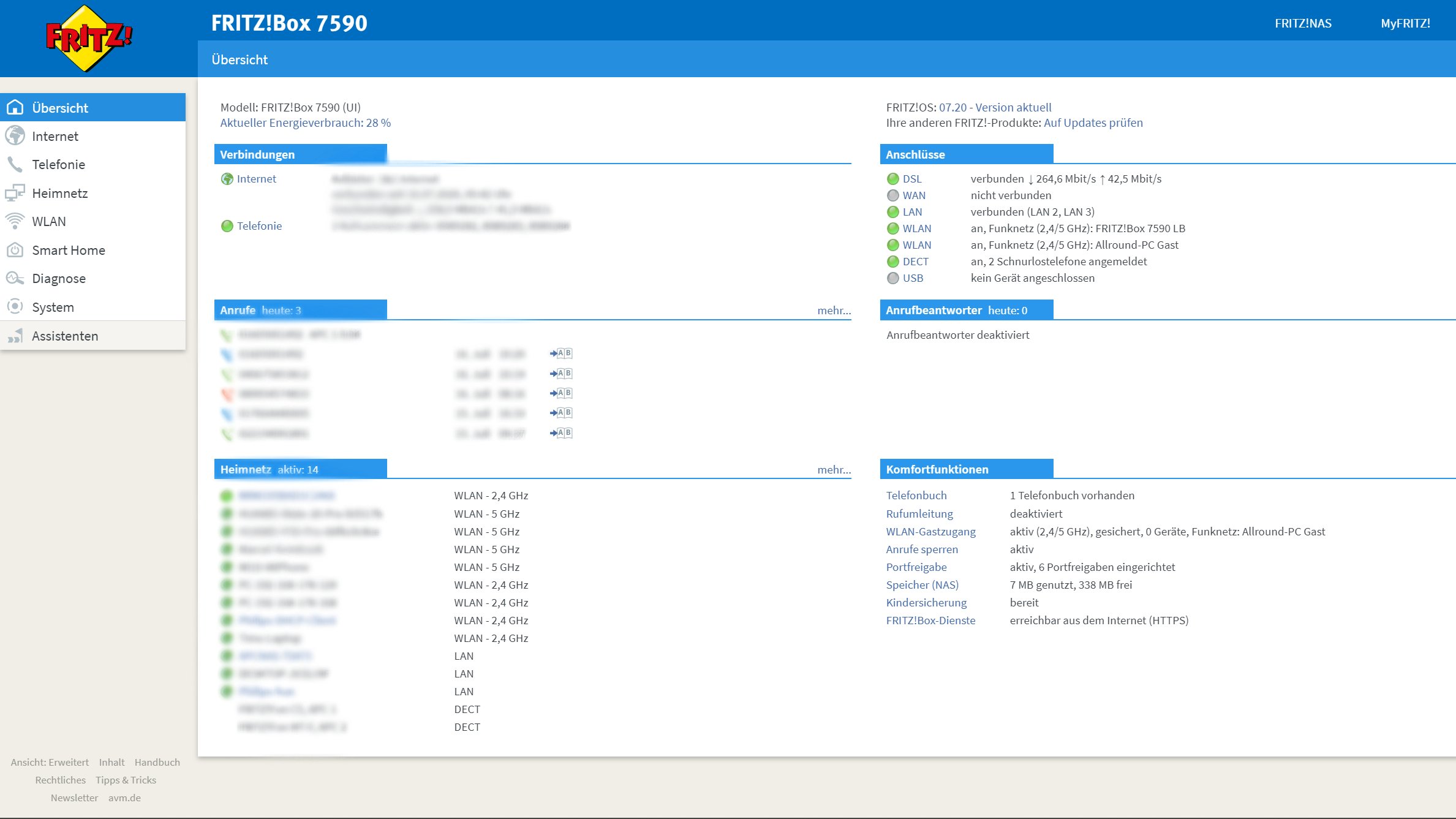Click the FRITZ!Box 7590 title text

[289, 23]
